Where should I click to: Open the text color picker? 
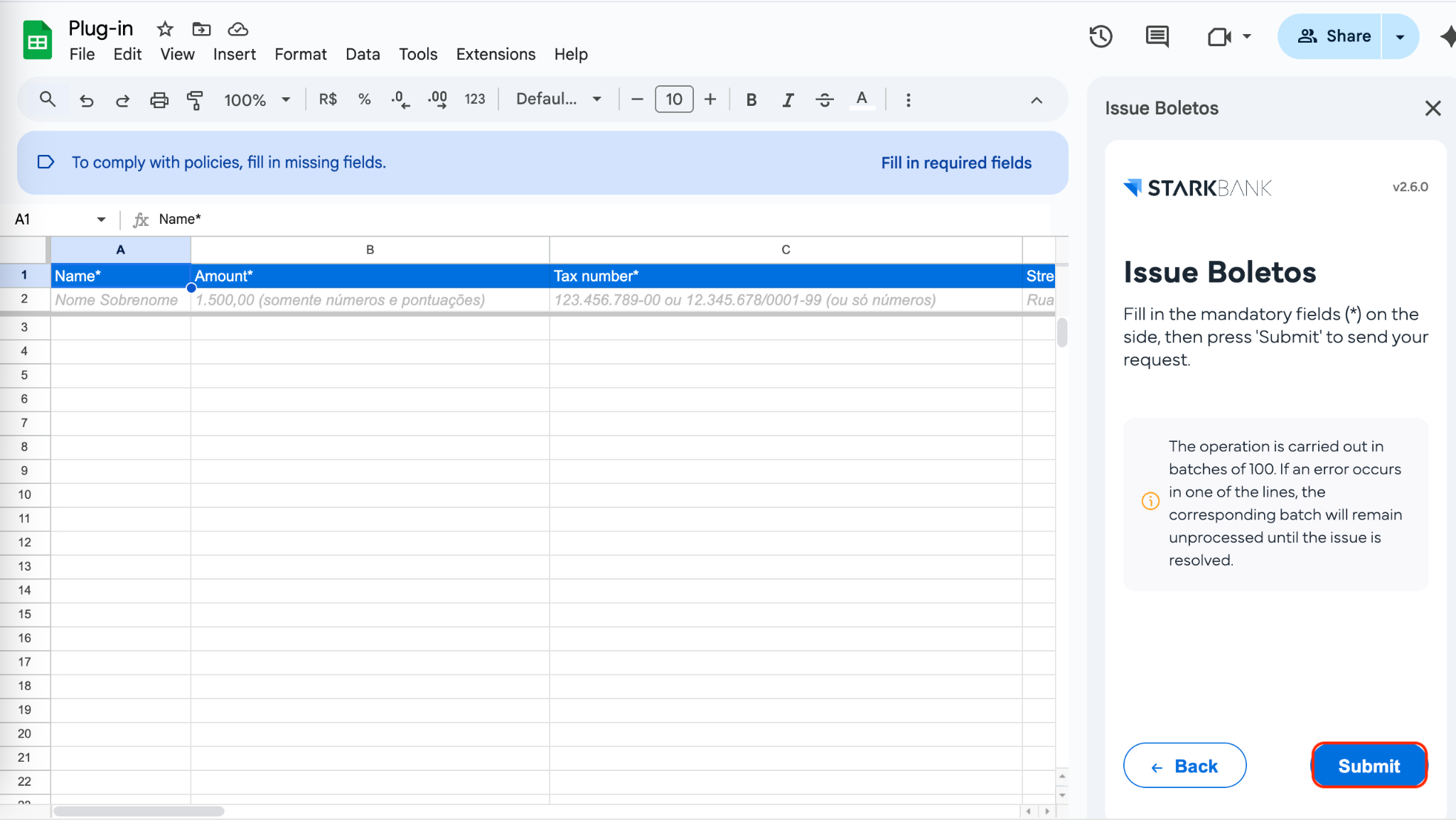862,99
